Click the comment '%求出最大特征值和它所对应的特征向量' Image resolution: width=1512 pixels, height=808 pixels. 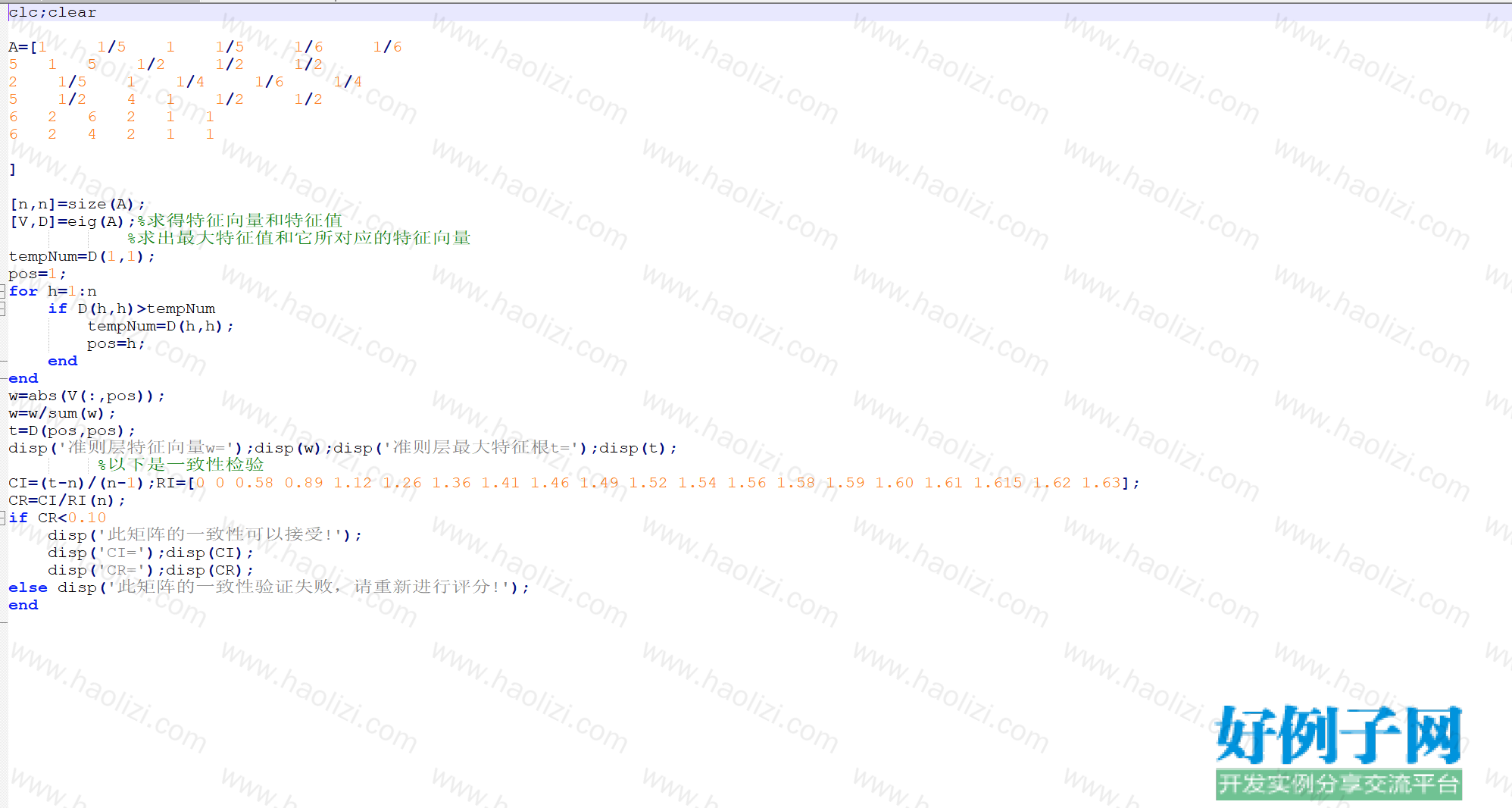[298, 238]
